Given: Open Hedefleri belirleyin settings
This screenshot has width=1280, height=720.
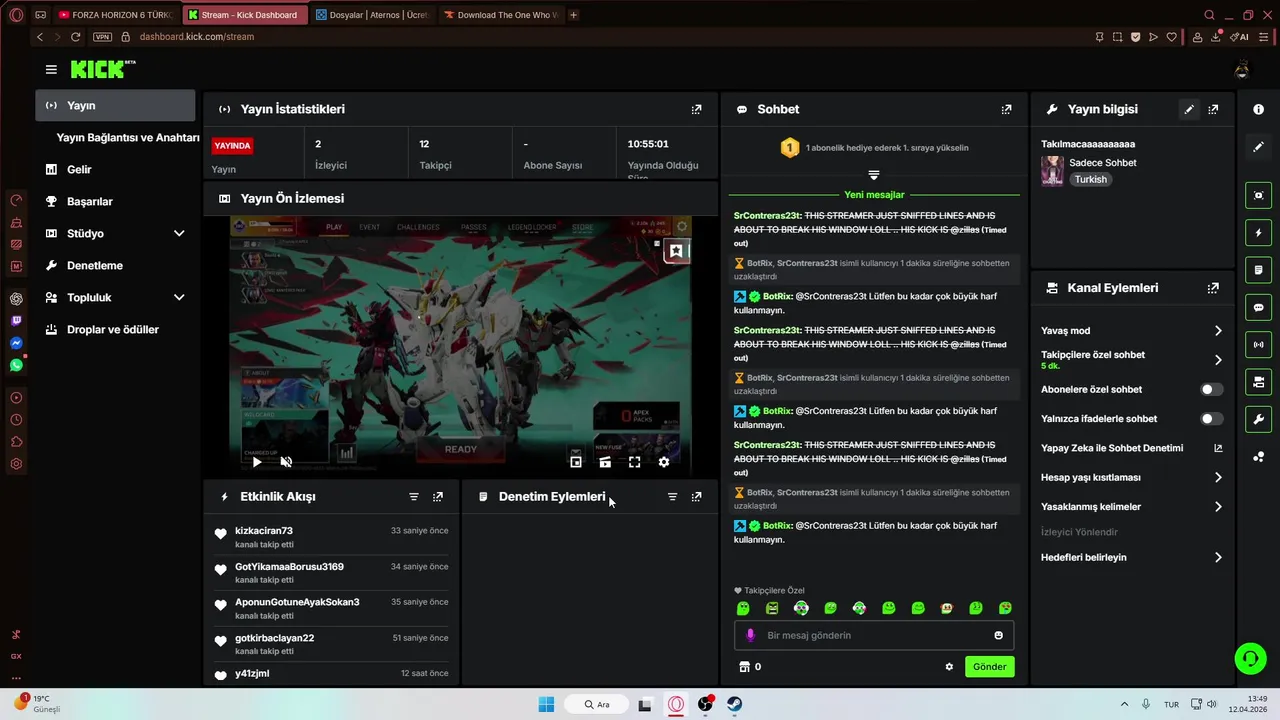Looking at the screenshot, I should click(x=1131, y=558).
